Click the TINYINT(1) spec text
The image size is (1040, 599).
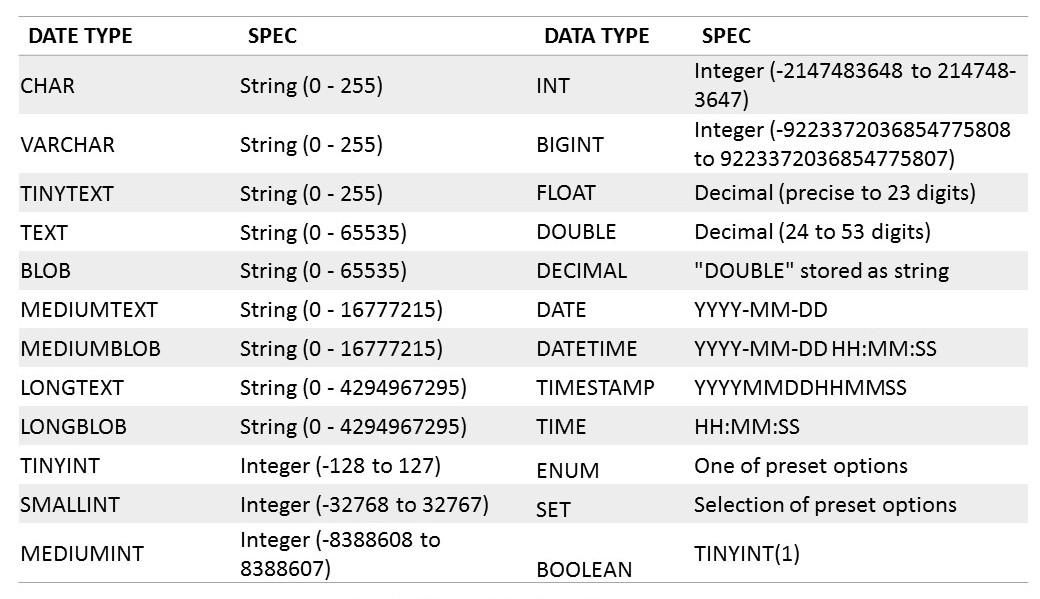(747, 552)
